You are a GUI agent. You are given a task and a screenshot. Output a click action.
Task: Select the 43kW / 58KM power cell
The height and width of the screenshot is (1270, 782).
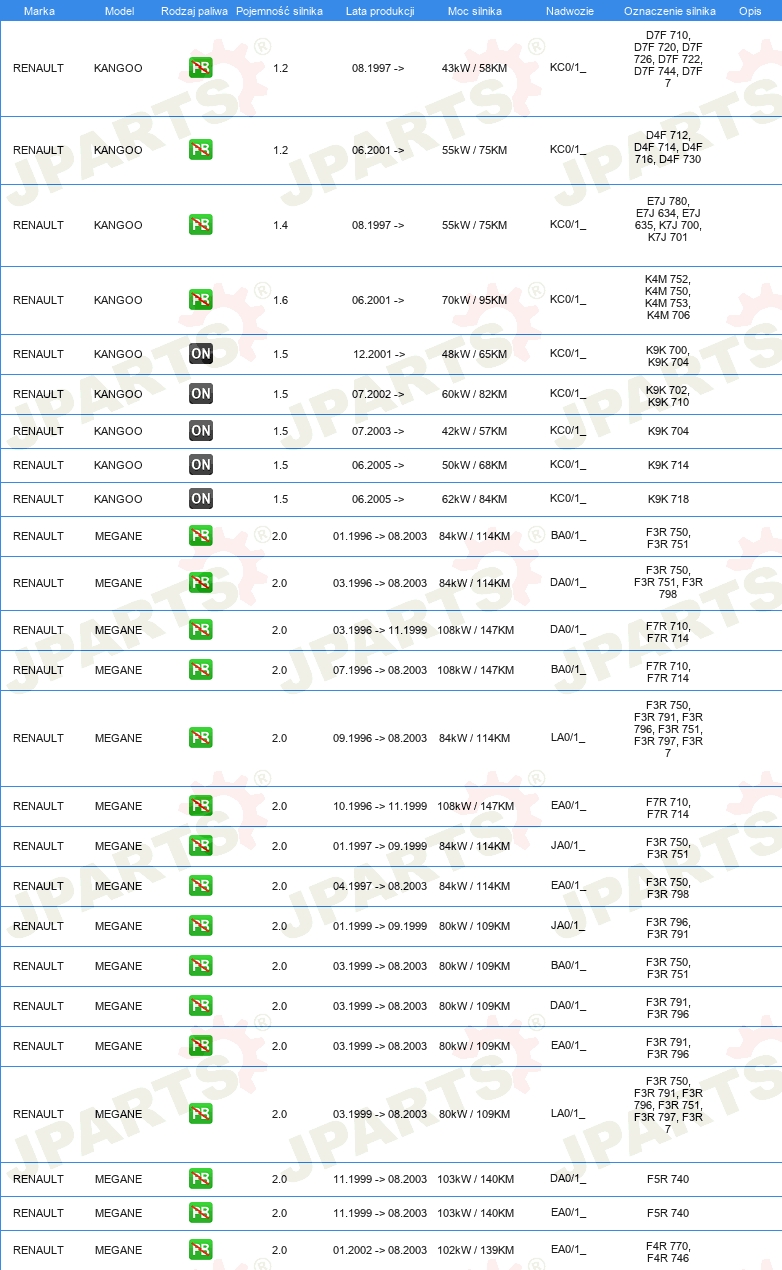tap(475, 68)
